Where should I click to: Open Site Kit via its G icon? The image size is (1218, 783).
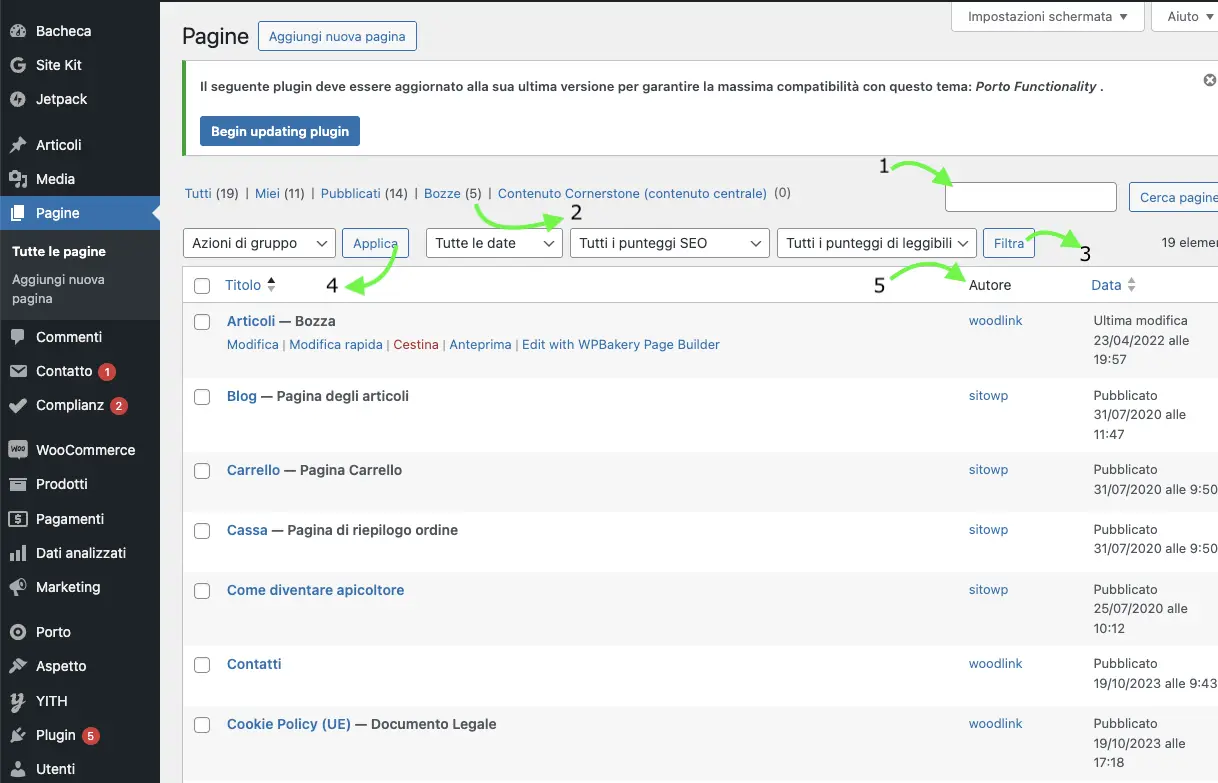pos(17,65)
